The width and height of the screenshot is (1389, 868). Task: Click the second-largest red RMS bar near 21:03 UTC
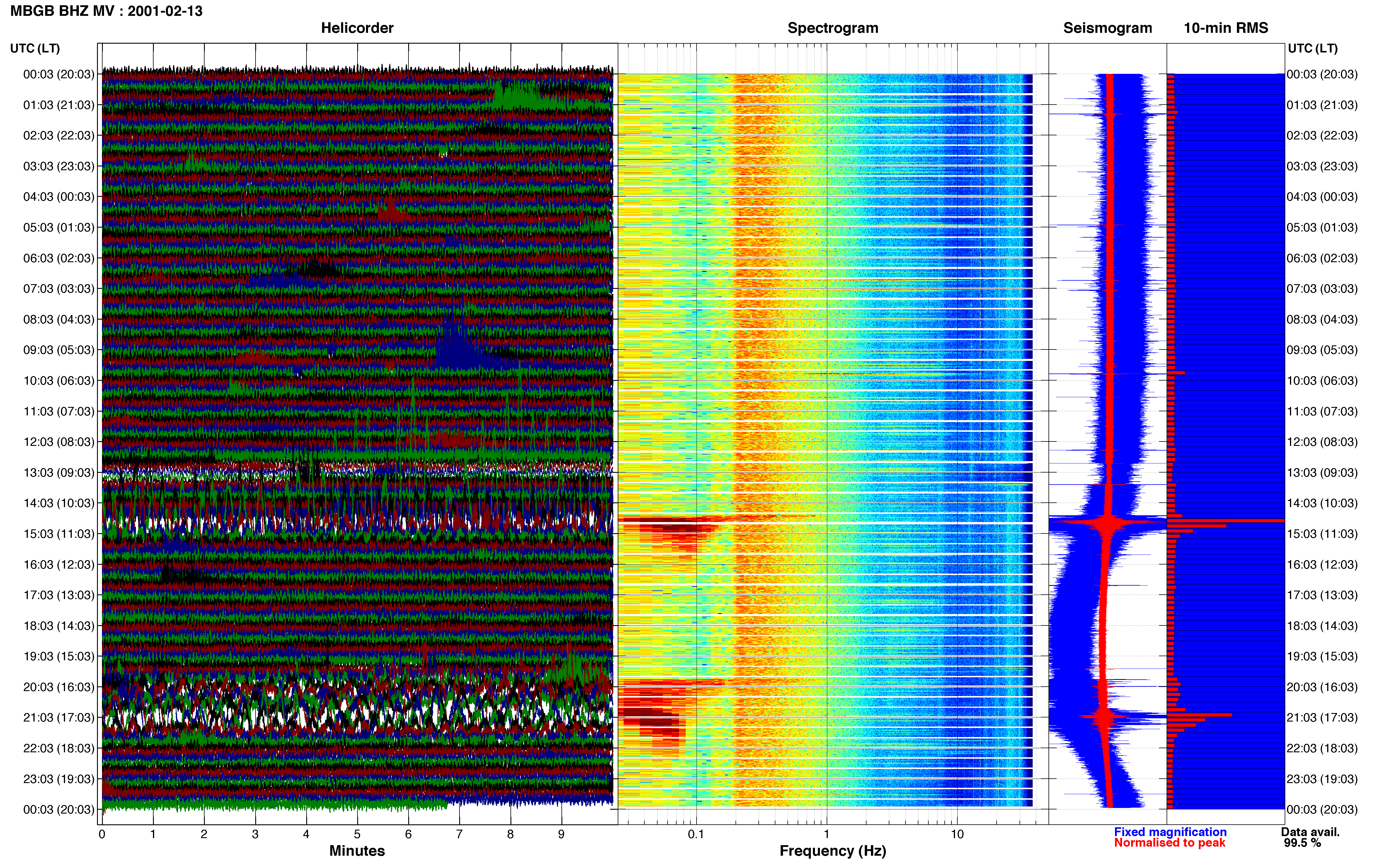1199,715
